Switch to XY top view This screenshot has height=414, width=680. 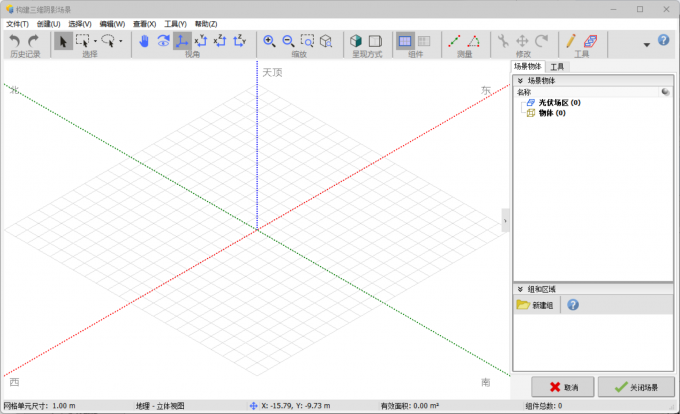[x=201, y=41]
